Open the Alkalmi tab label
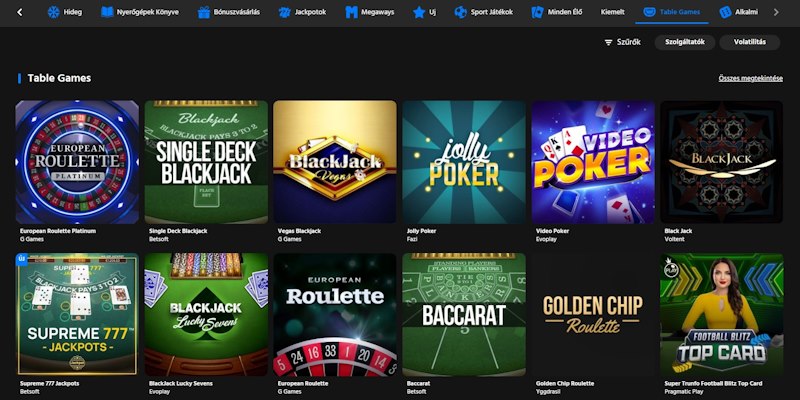This screenshot has height=400, width=800. pos(746,12)
